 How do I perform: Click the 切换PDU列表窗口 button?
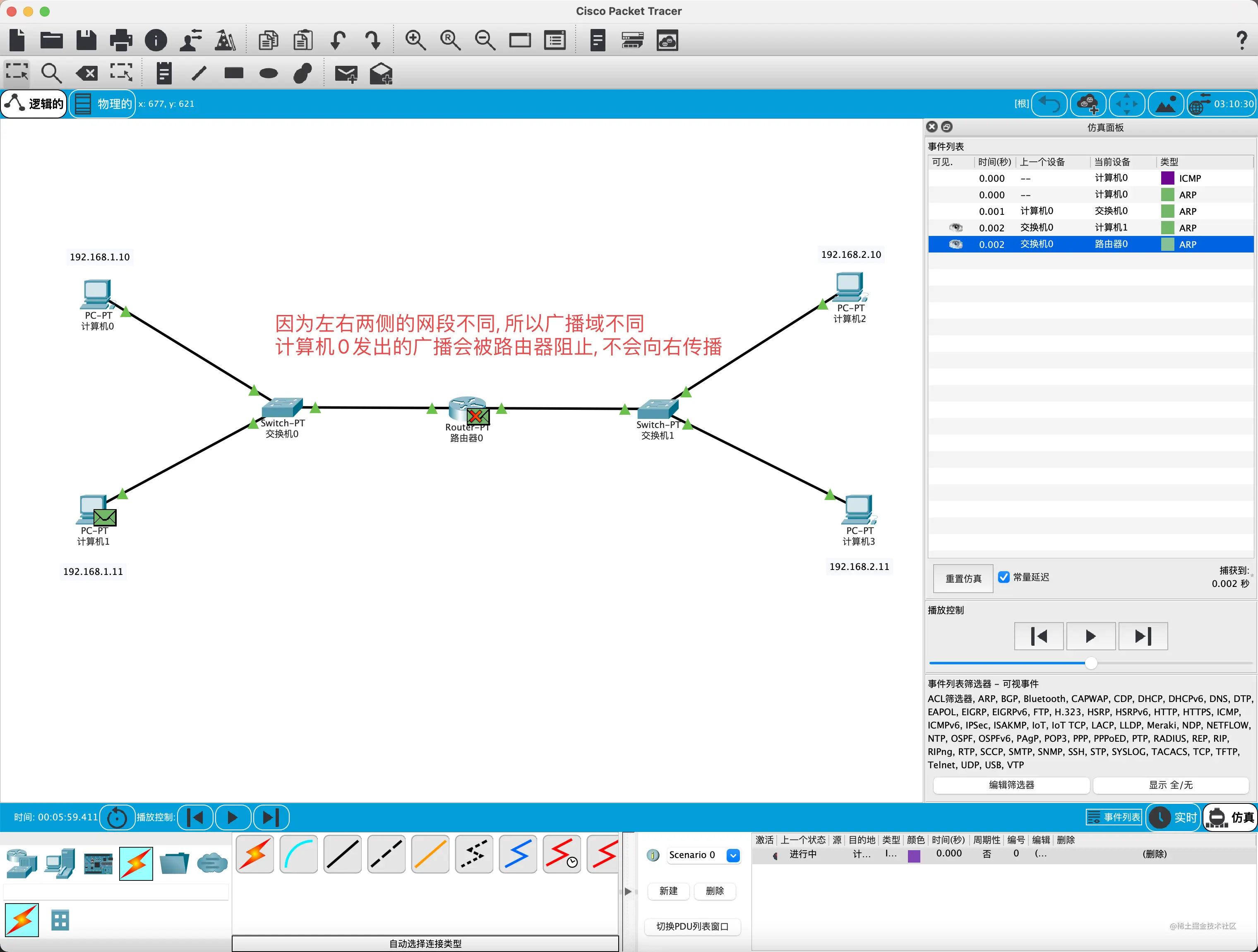692,926
